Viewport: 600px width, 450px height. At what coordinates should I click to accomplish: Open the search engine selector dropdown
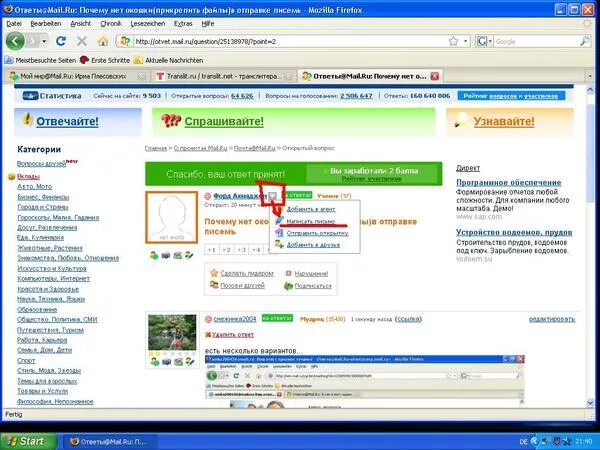[484, 41]
